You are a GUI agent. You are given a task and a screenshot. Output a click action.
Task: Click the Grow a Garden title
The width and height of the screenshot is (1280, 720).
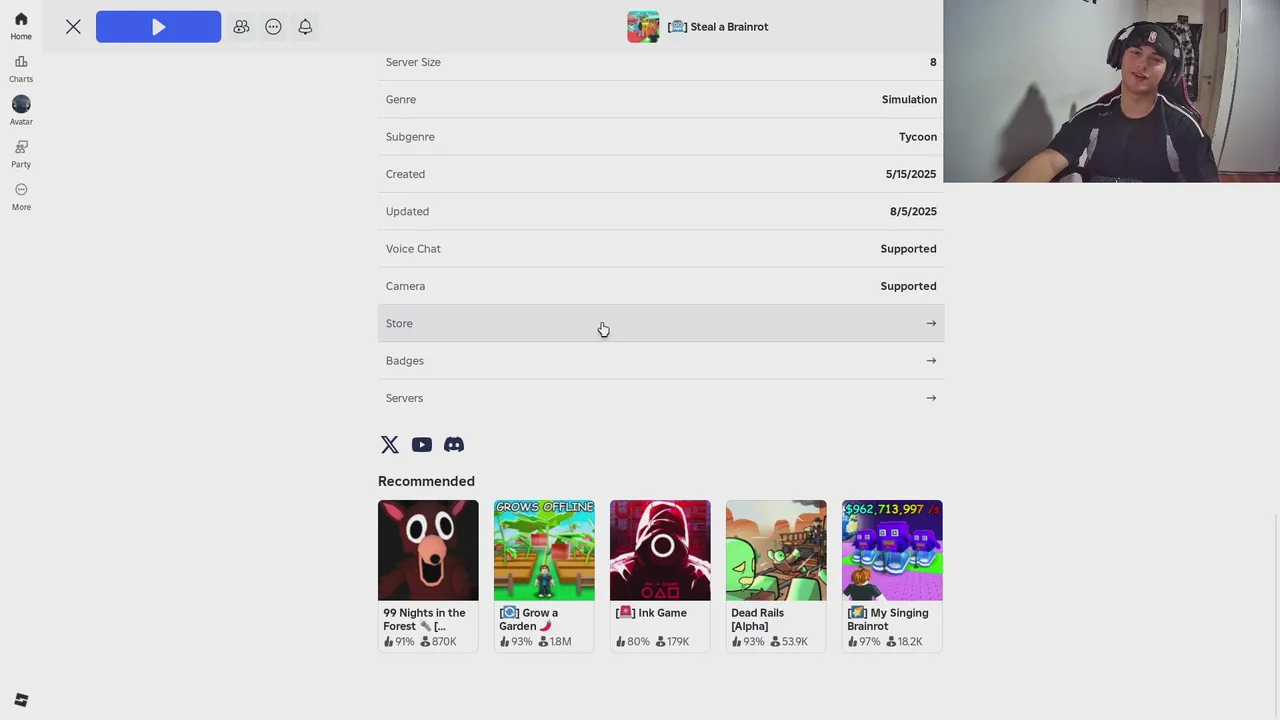click(529, 619)
